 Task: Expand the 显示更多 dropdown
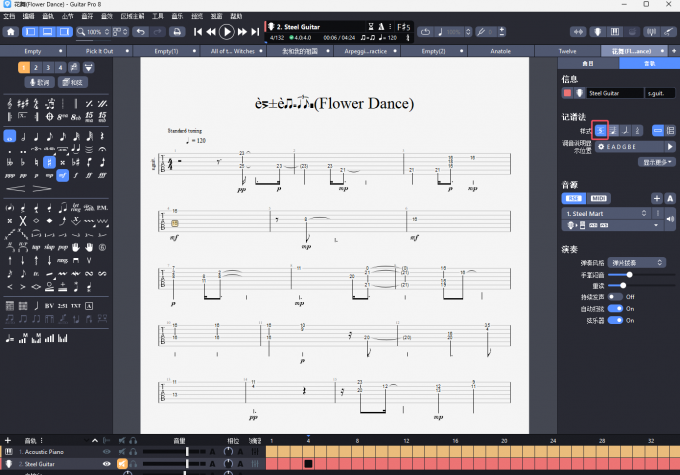(x=657, y=160)
